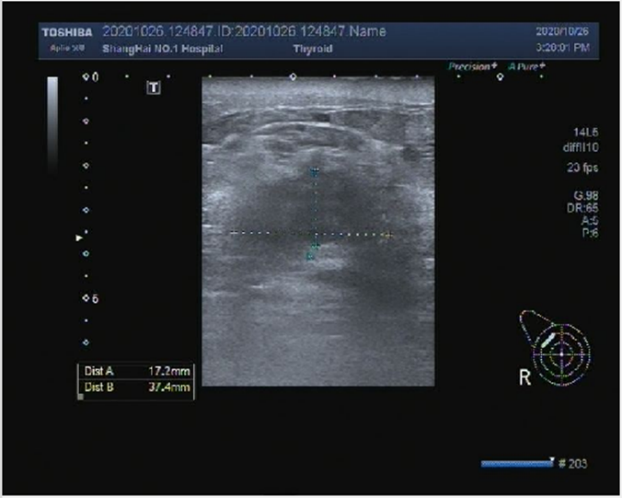This screenshot has height=498, width=622.
Task: Click the ultrasound image area
Action: 318,231
